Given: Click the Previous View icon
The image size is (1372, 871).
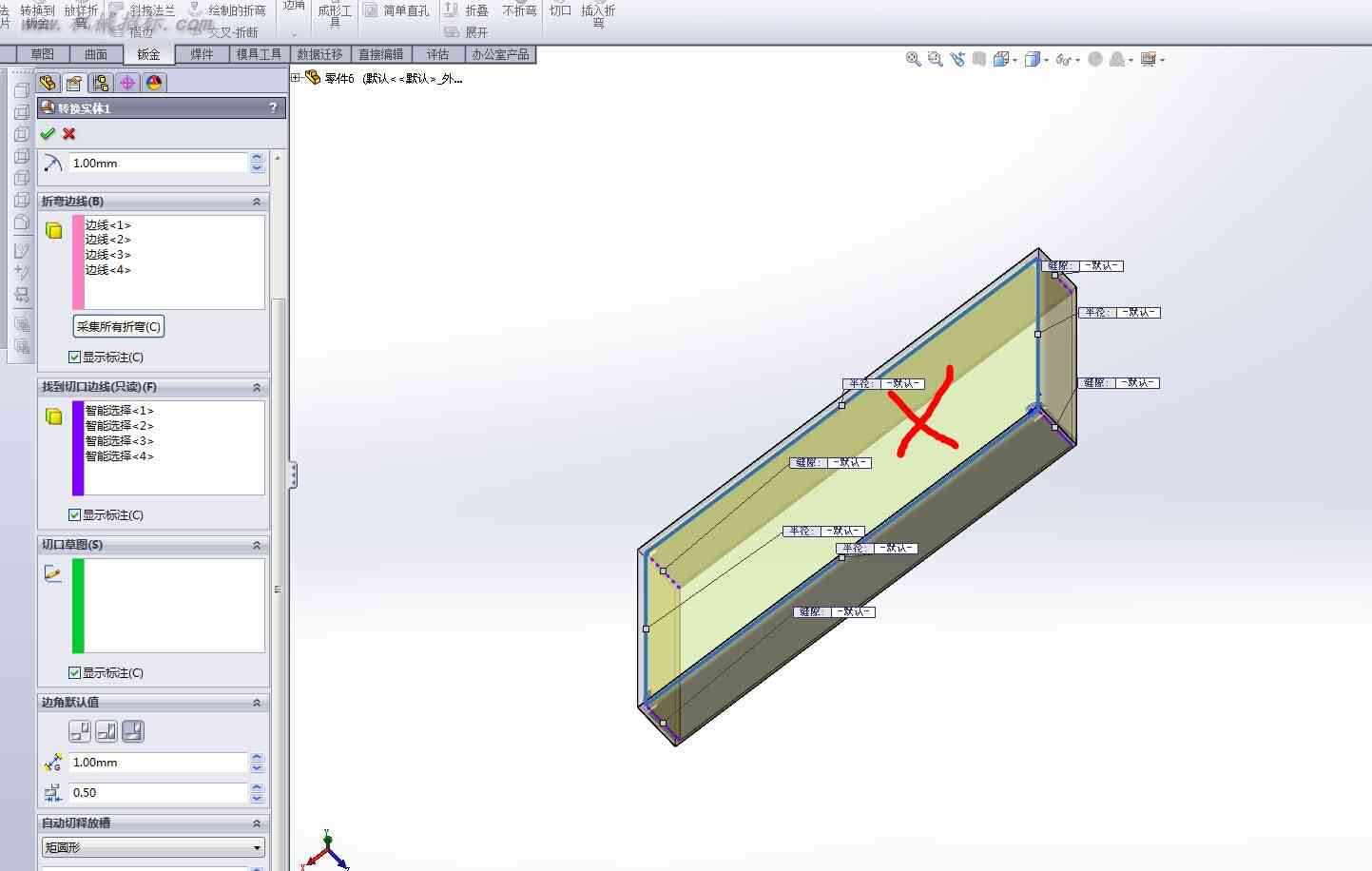Looking at the screenshot, I should (957, 59).
